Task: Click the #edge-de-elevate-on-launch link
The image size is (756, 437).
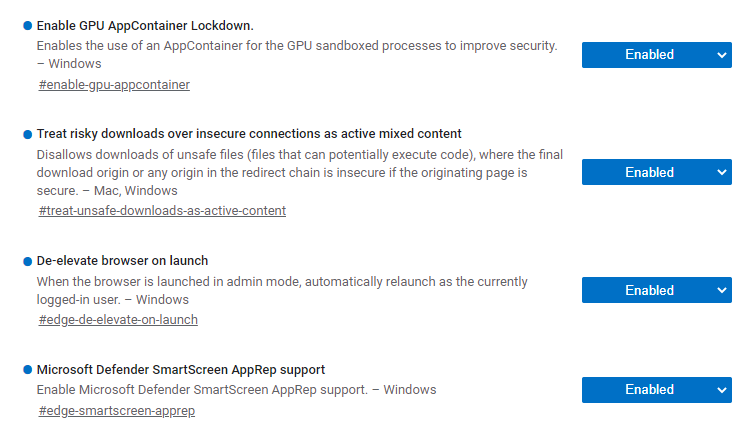Action: pyautogui.click(x=118, y=320)
